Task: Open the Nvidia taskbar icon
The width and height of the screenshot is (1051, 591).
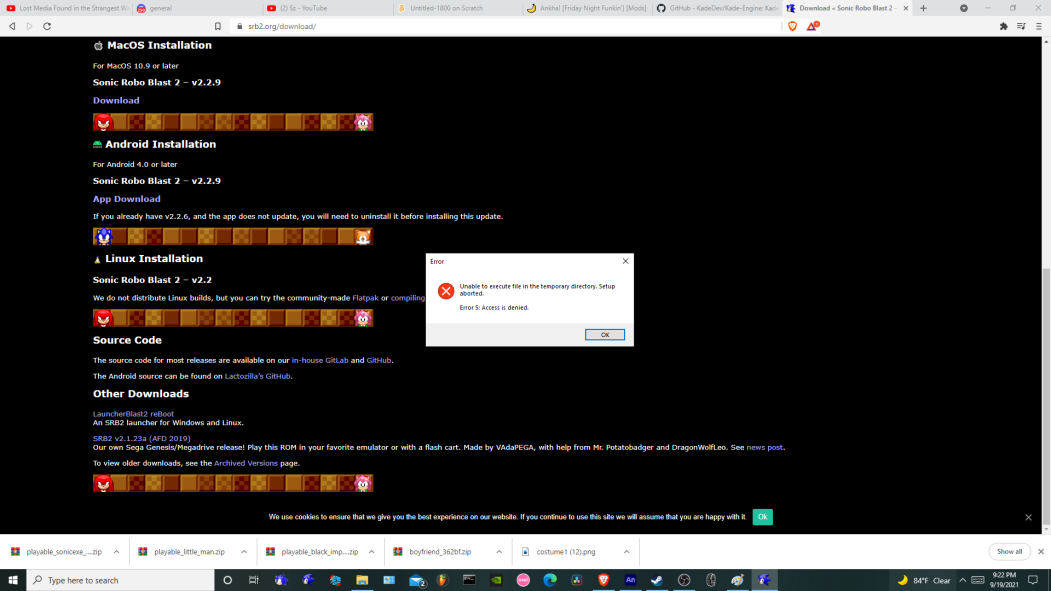Action: pyautogui.click(x=496, y=580)
